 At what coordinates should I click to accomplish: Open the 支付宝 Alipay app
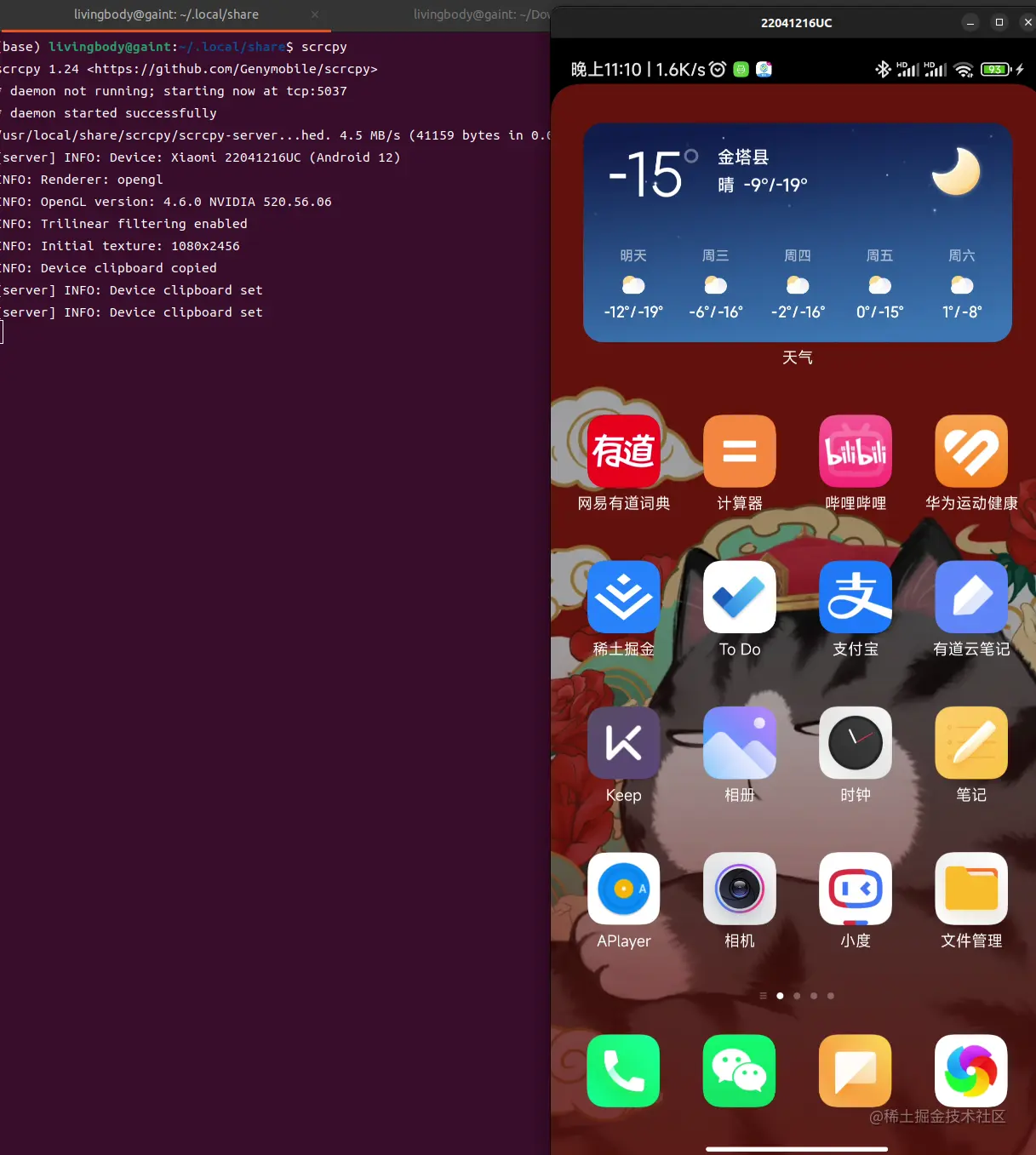[x=855, y=597]
